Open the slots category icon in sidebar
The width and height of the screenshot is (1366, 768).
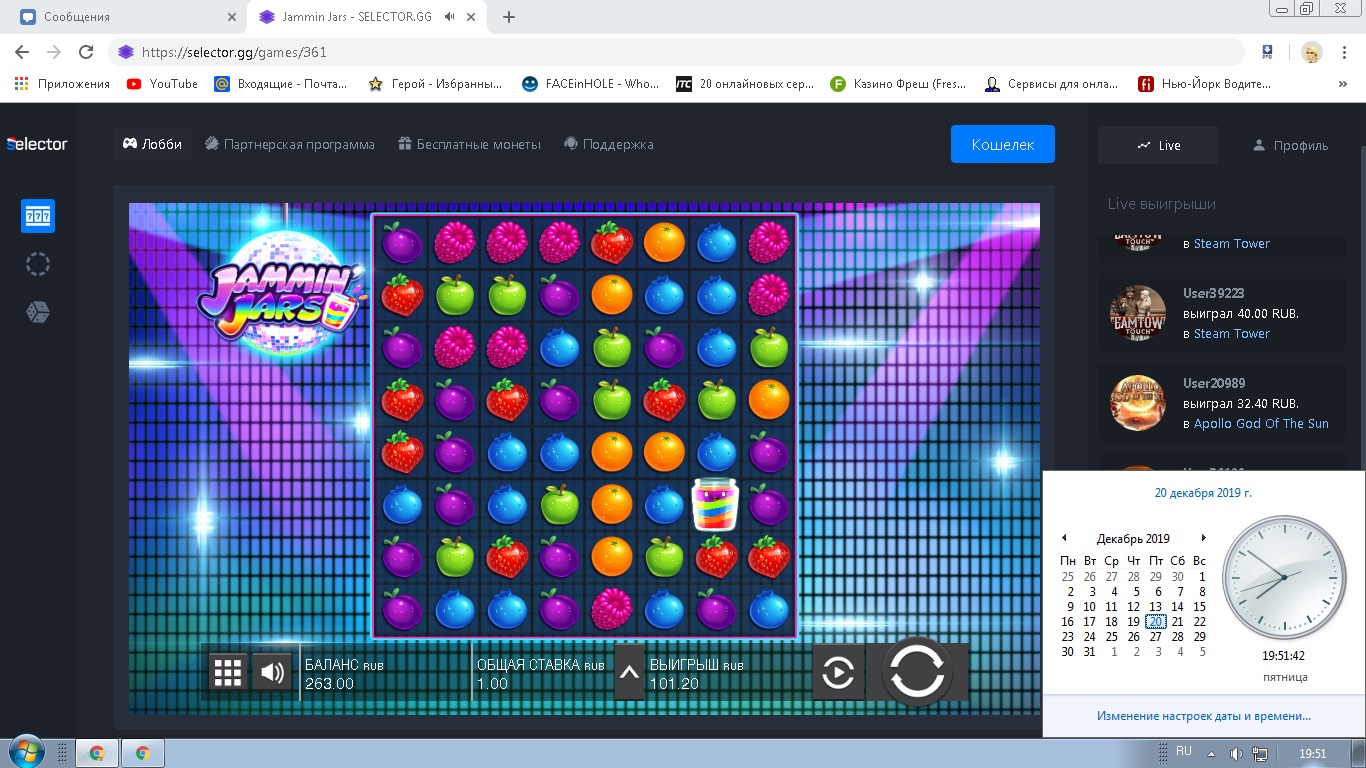pyautogui.click(x=38, y=216)
